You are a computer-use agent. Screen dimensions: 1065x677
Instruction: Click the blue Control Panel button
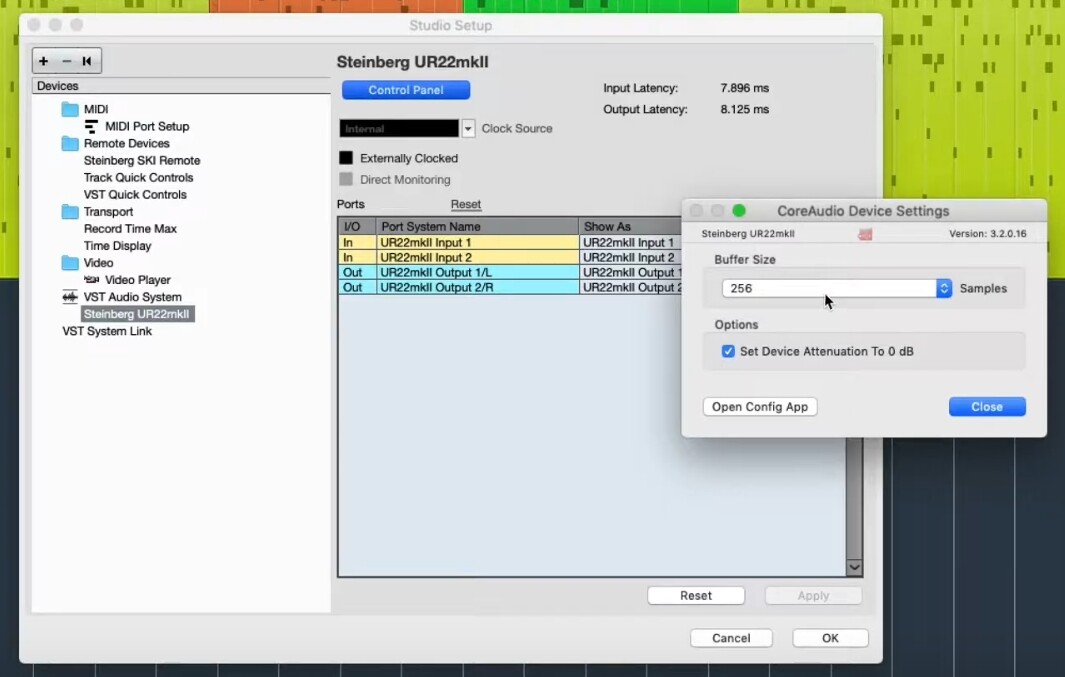tap(405, 90)
